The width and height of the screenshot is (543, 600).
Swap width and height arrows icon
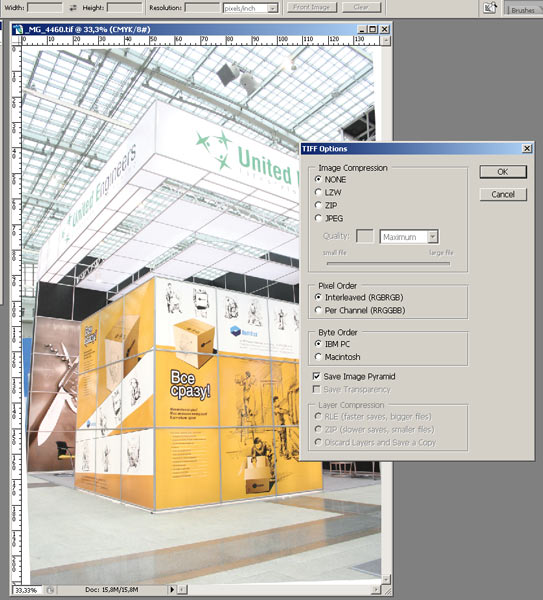(73, 8)
